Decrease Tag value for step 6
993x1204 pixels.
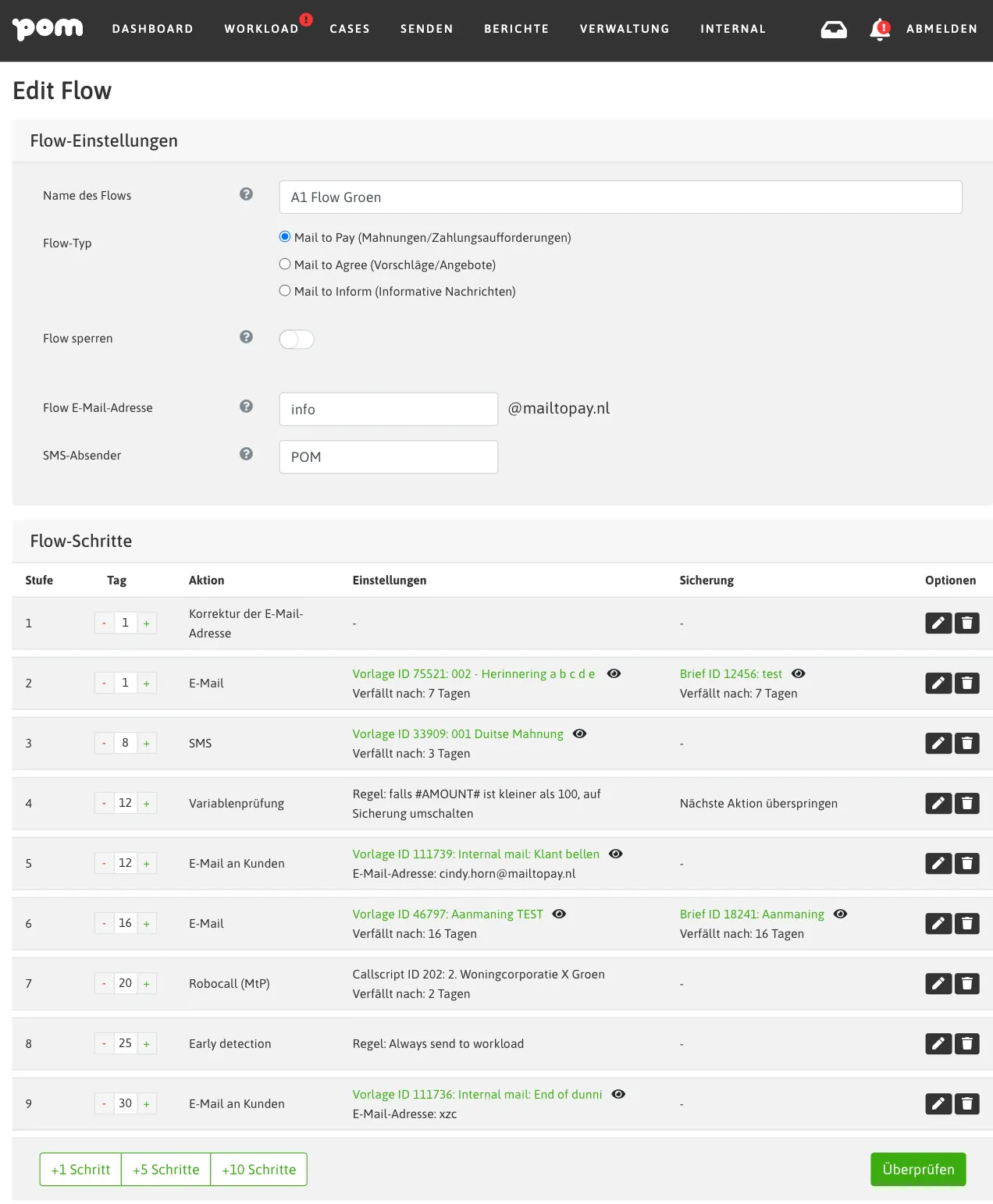pyautogui.click(x=104, y=923)
